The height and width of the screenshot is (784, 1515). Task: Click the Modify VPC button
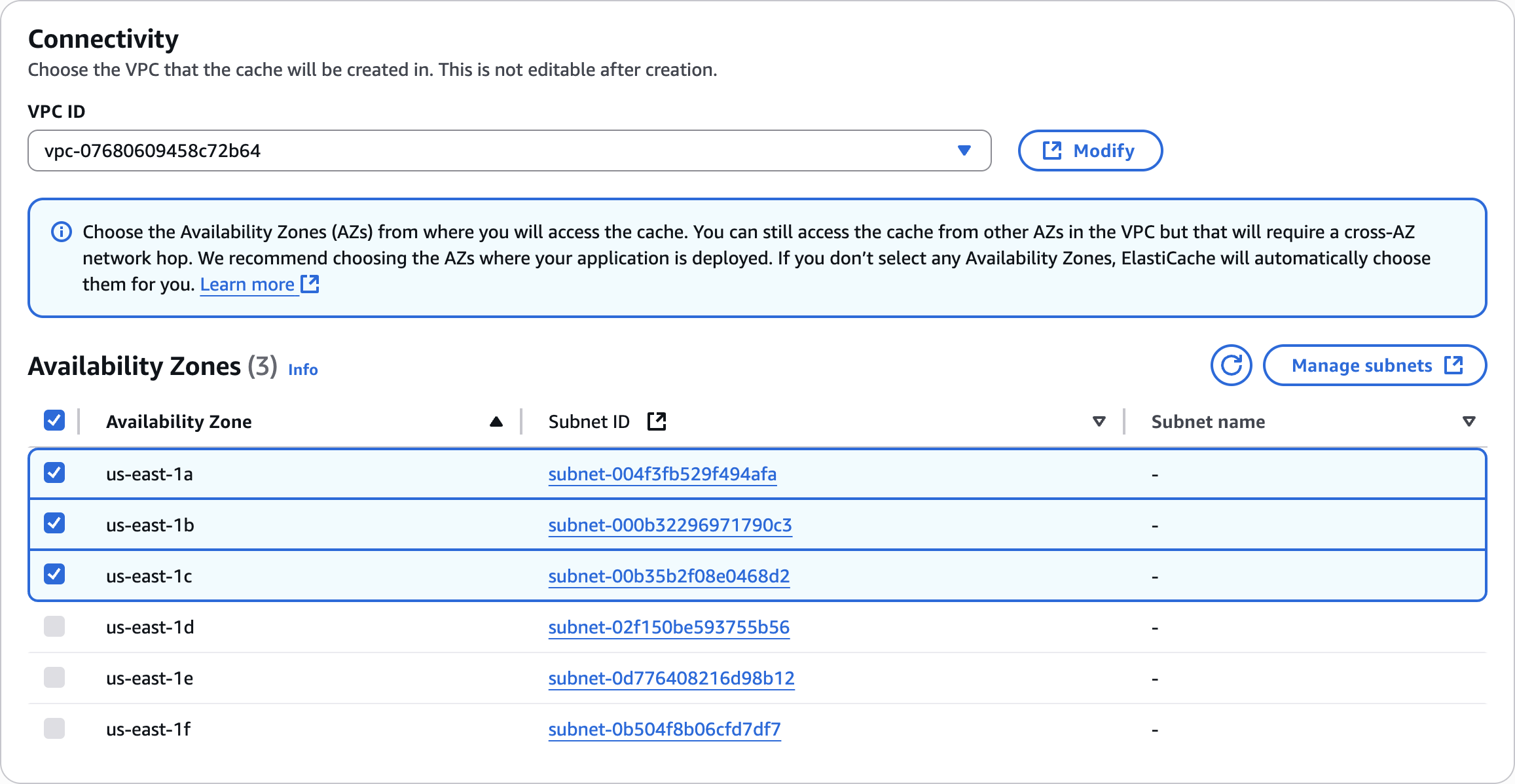tap(1090, 151)
